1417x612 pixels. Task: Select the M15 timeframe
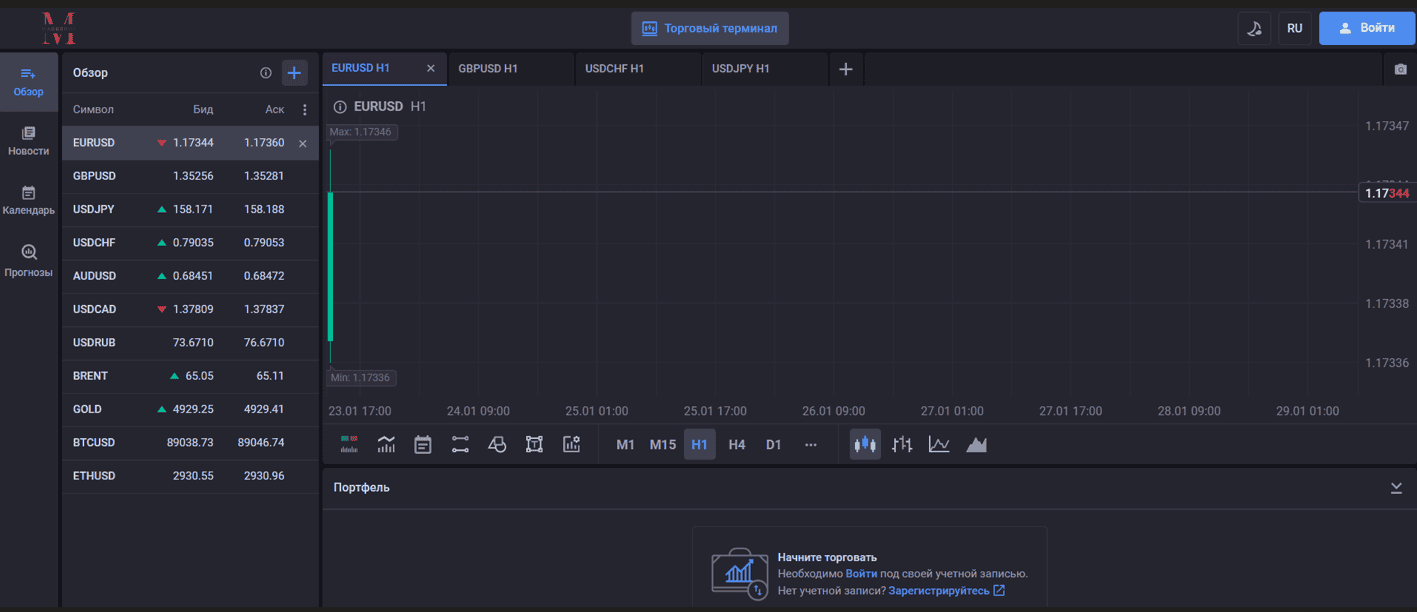[663, 445]
